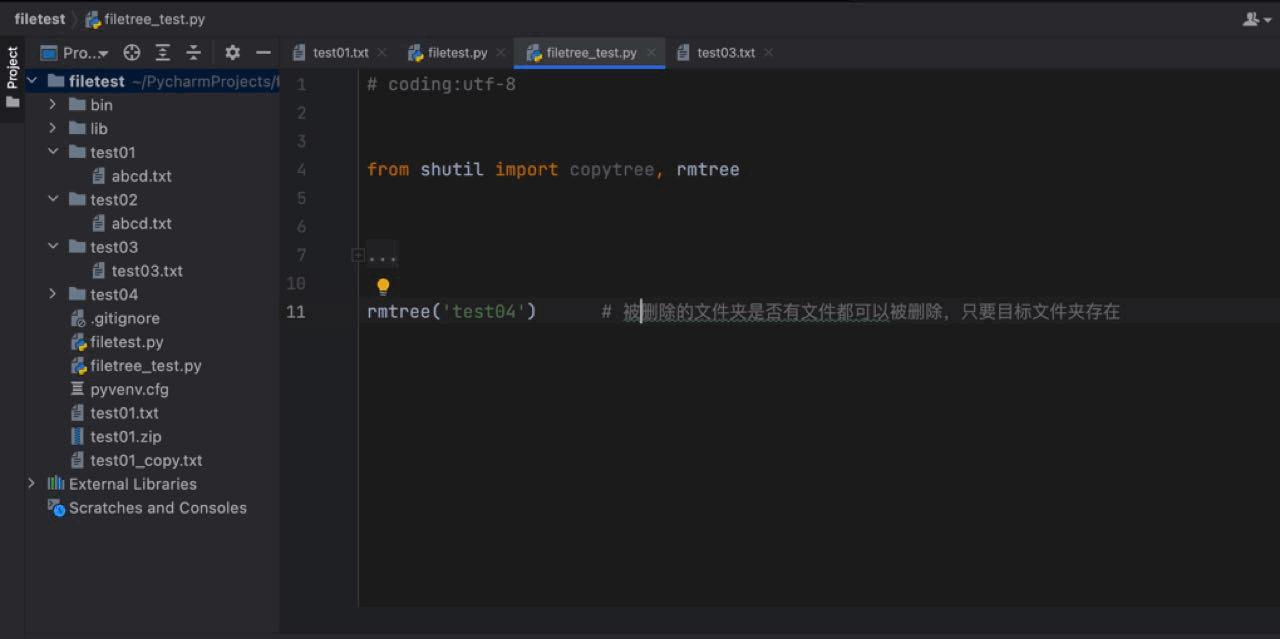Viewport: 1280px width, 639px height.
Task: Unfold the collapsed code region at line 7
Action: pos(357,256)
